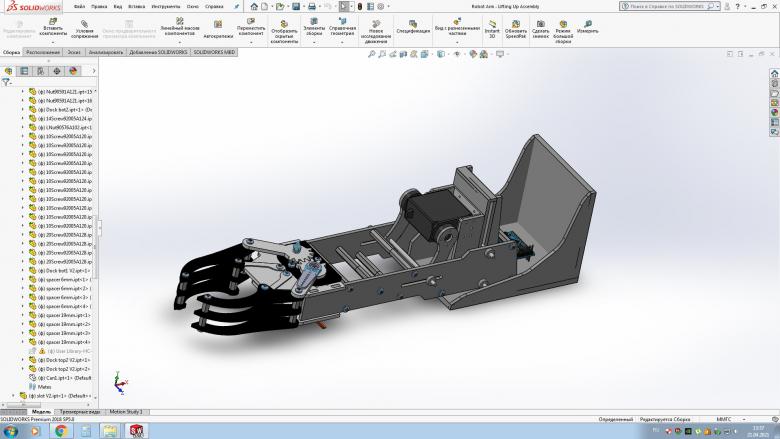The height and width of the screenshot is (439, 780).
Task: Open dropdown under Insert Components
Action: coord(53,43)
